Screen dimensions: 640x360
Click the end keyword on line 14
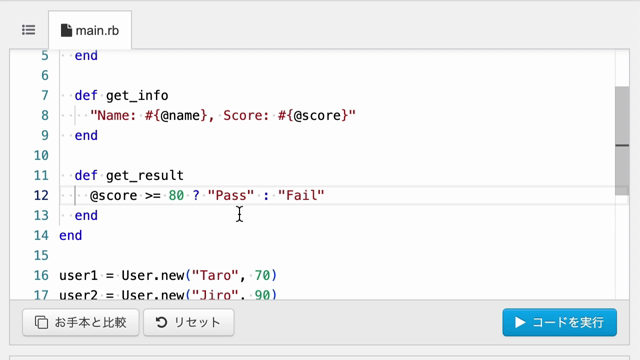71,236
